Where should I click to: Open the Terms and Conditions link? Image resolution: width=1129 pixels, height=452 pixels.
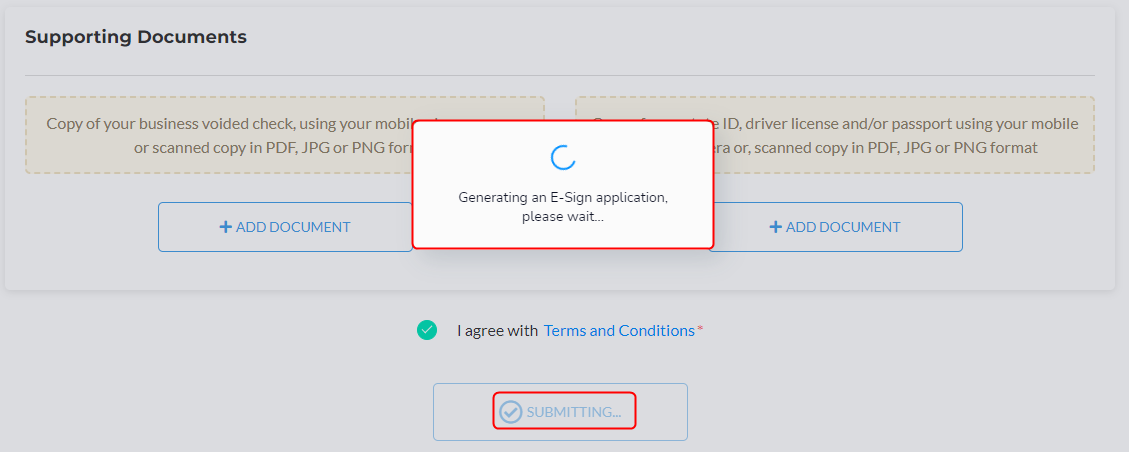pyautogui.click(x=619, y=330)
